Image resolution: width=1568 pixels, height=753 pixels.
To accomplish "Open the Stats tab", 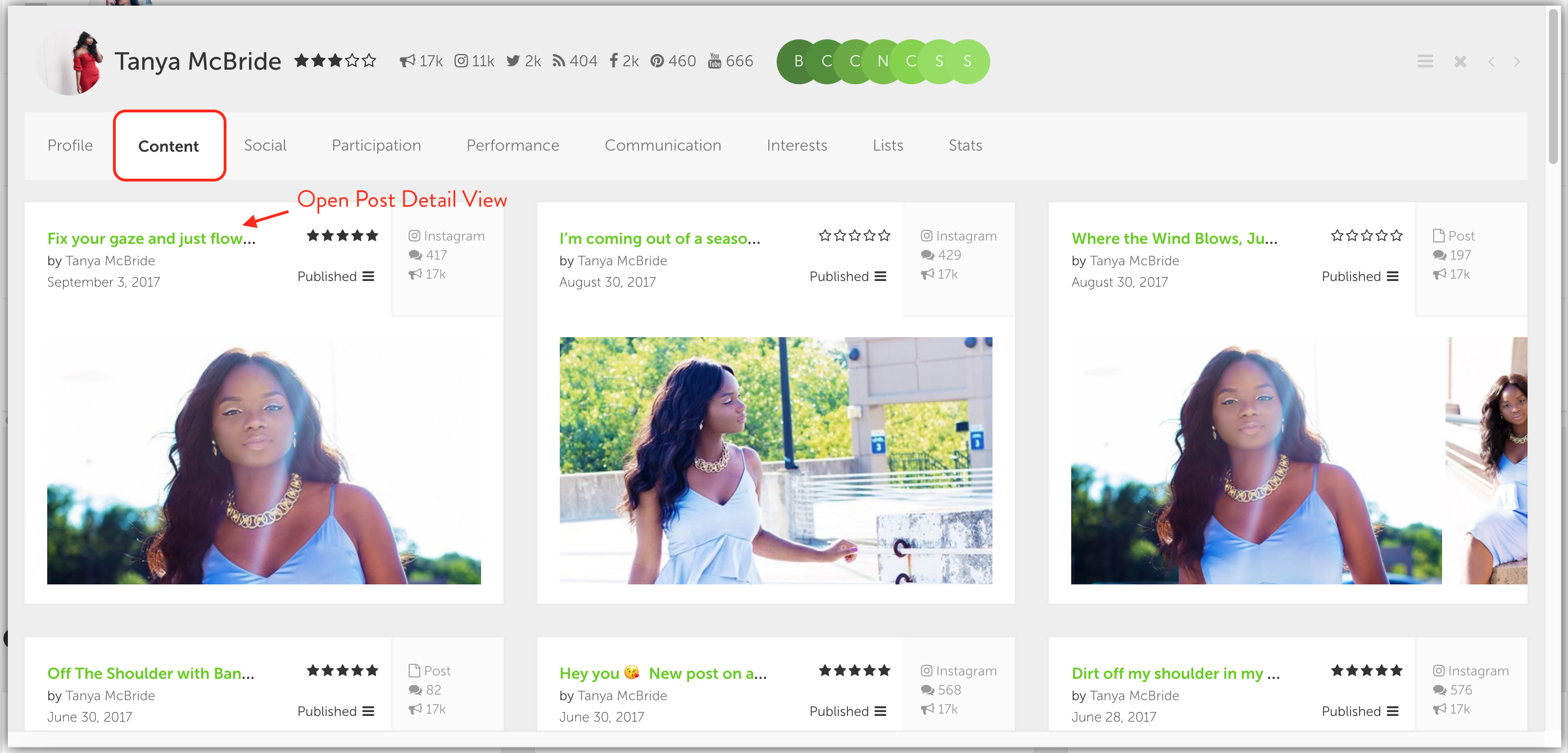I will [x=965, y=146].
